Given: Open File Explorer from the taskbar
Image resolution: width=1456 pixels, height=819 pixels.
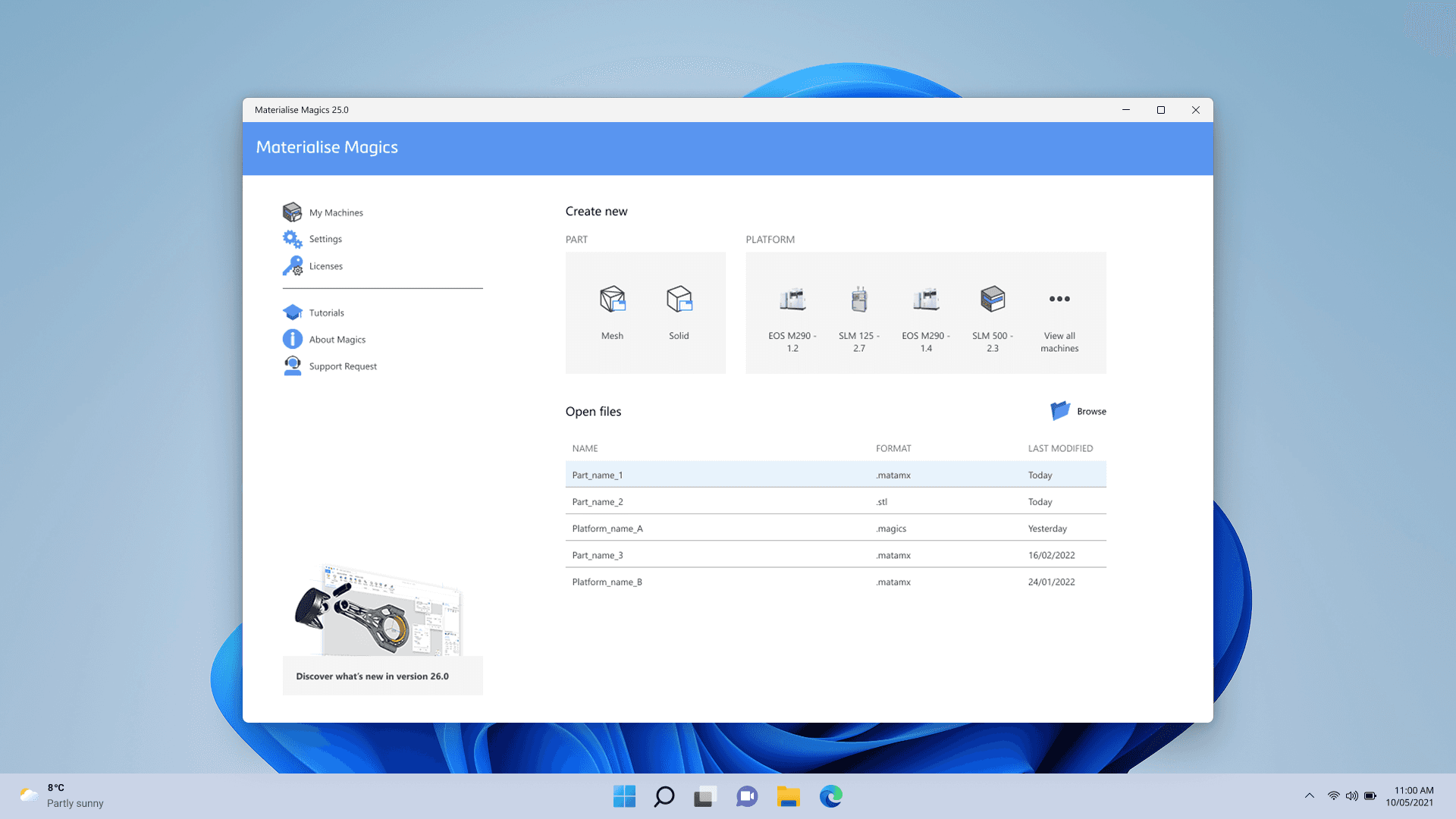Looking at the screenshot, I should coord(788,796).
